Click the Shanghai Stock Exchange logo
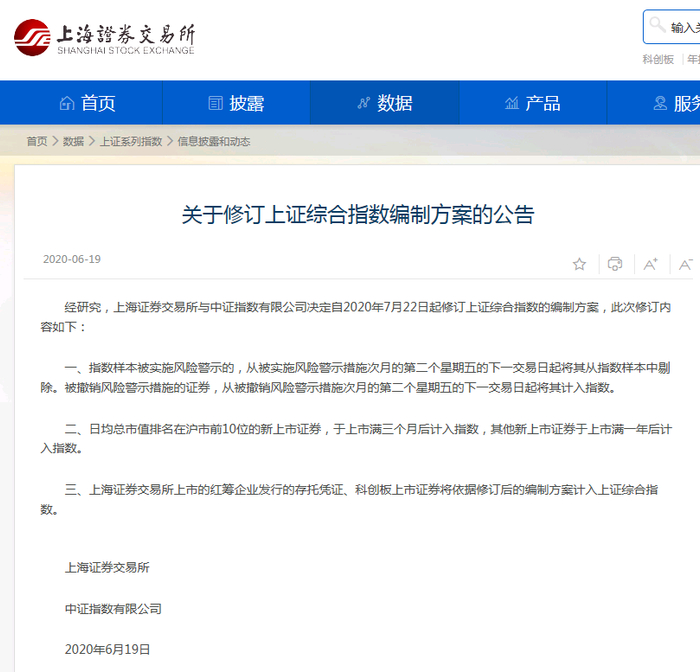 tap(104, 38)
